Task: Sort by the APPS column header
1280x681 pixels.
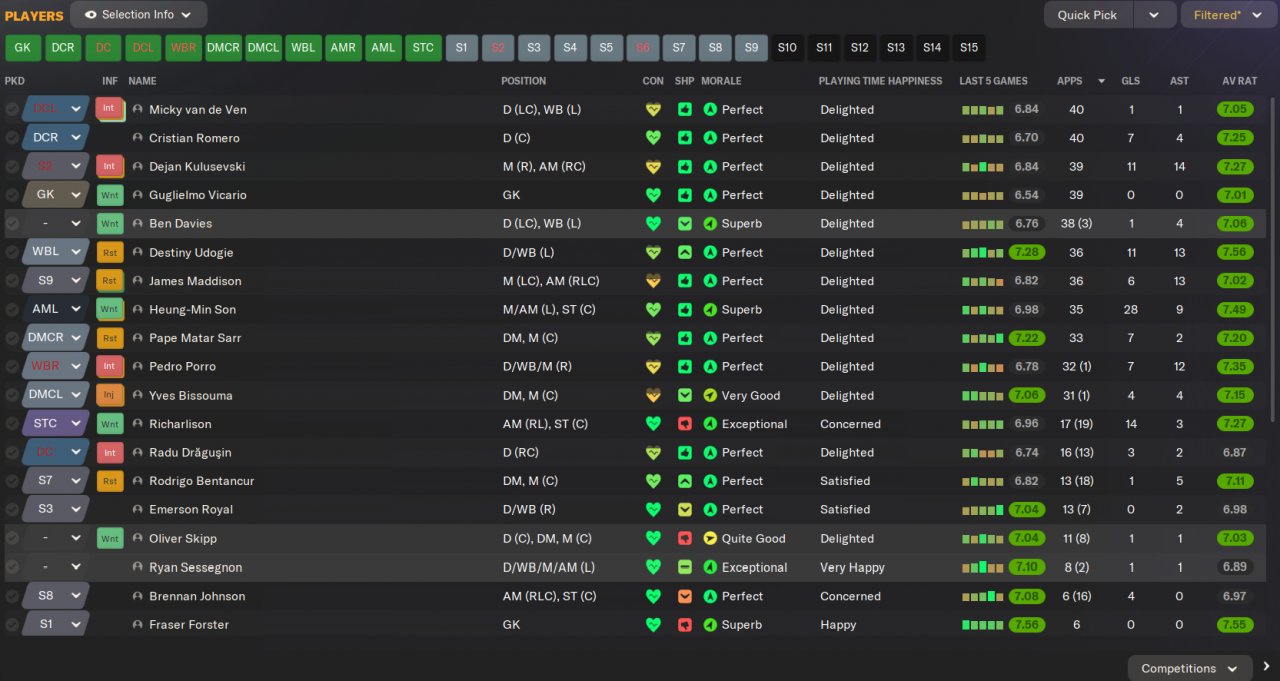Action: (1069, 81)
